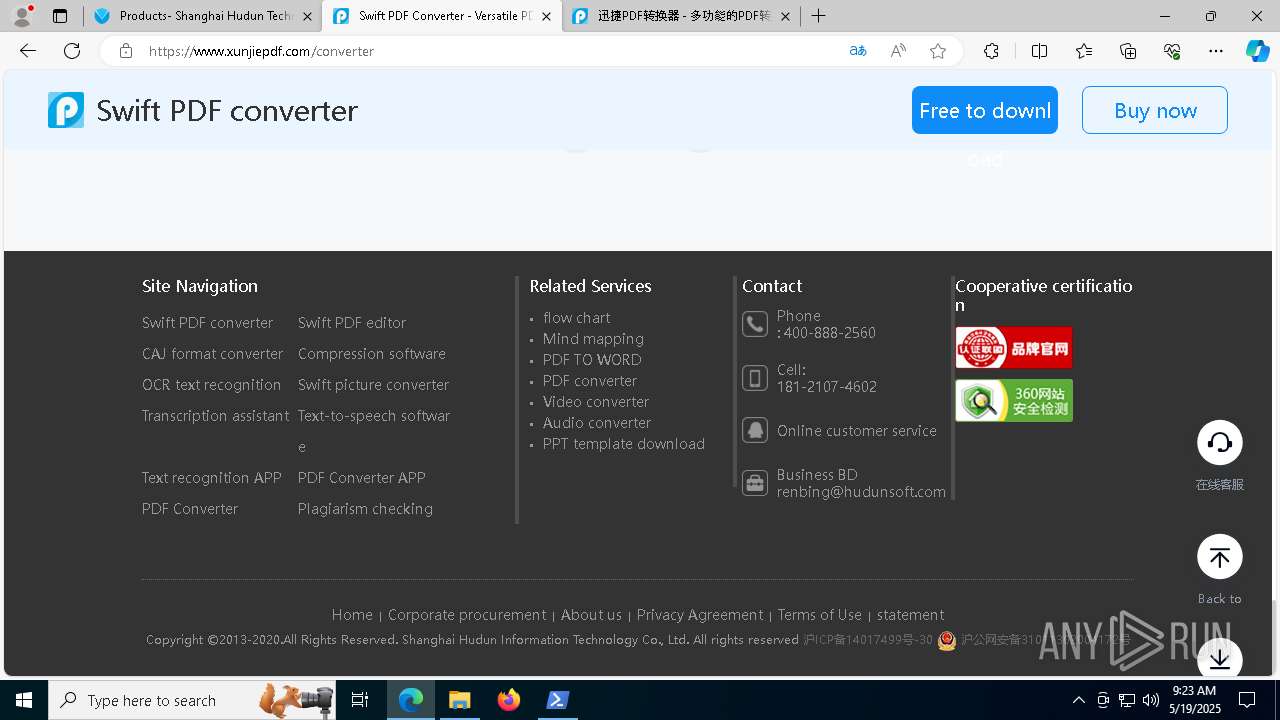
Task: Open PDF converter related service
Action: (590, 381)
